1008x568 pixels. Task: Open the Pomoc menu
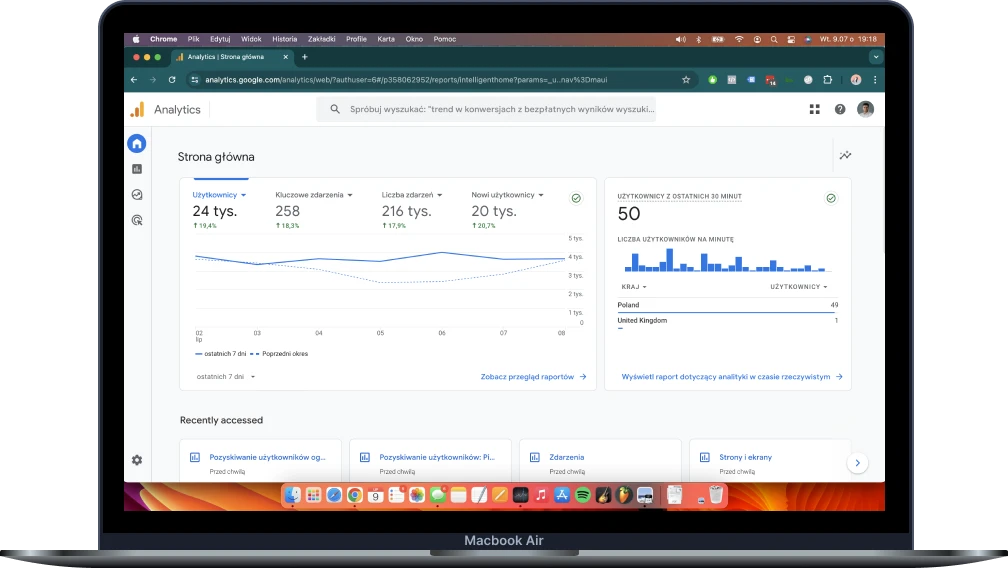click(x=444, y=39)
